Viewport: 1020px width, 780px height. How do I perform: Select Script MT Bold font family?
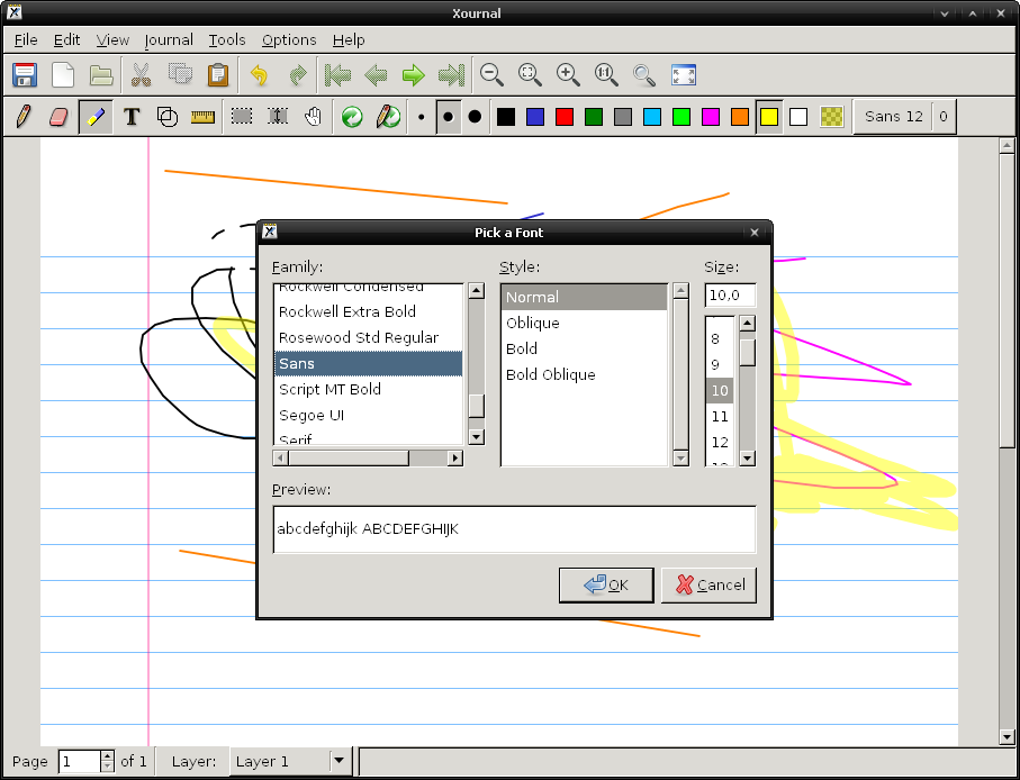tap(368, 389)
